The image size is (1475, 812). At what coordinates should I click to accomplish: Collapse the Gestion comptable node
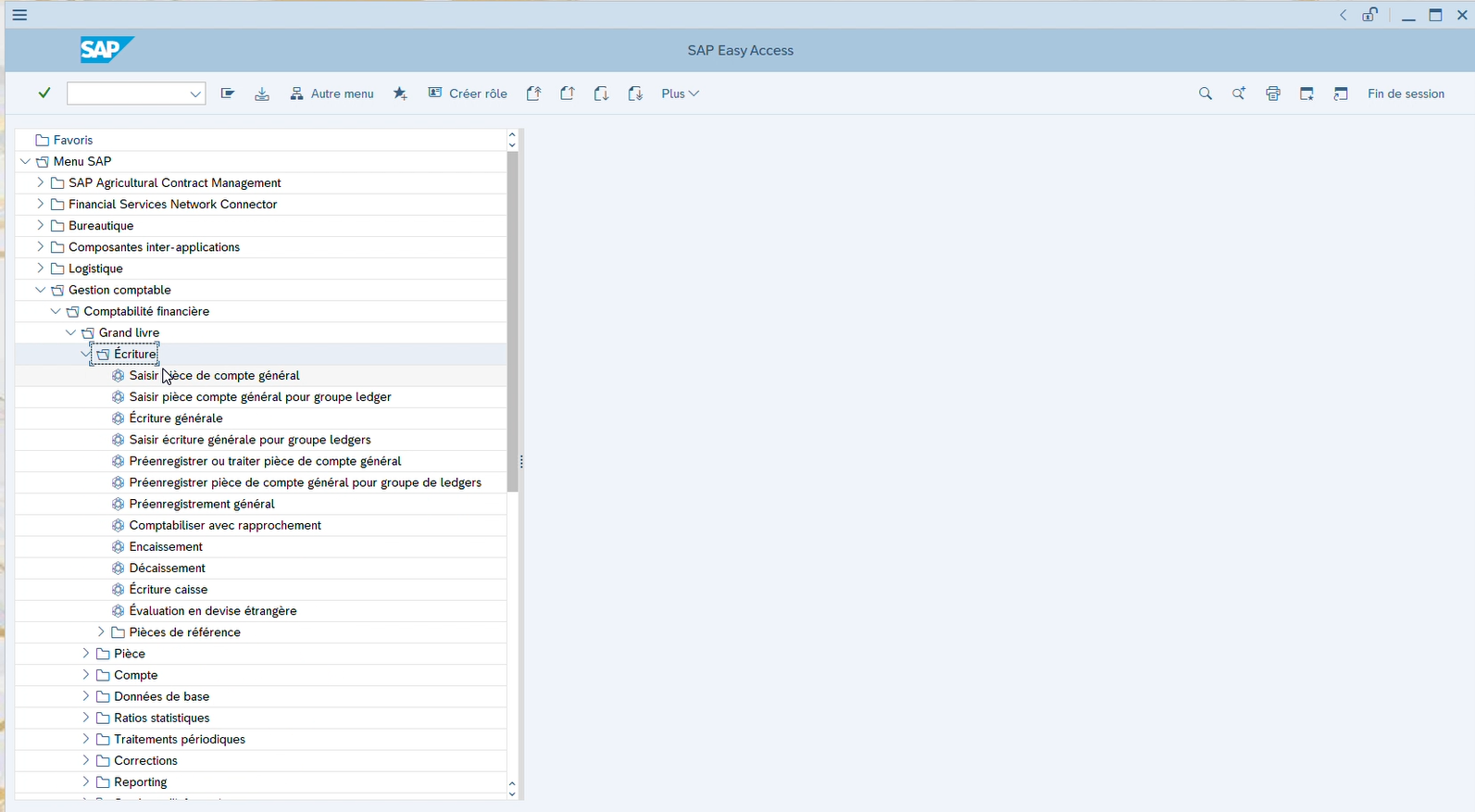(x=40, y=290)
